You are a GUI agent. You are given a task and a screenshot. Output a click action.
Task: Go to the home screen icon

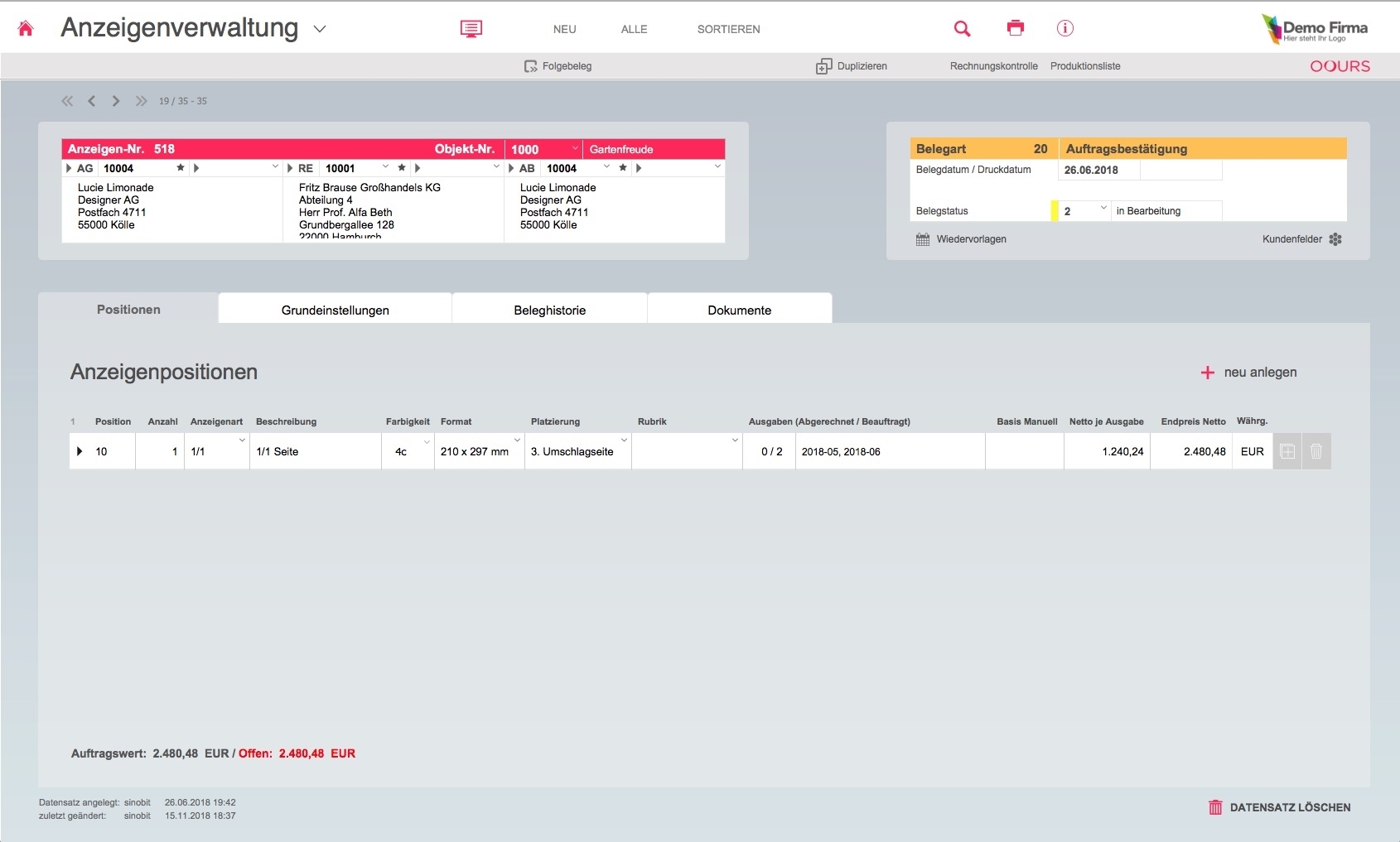pyautogui.click(x=26, y=29)
